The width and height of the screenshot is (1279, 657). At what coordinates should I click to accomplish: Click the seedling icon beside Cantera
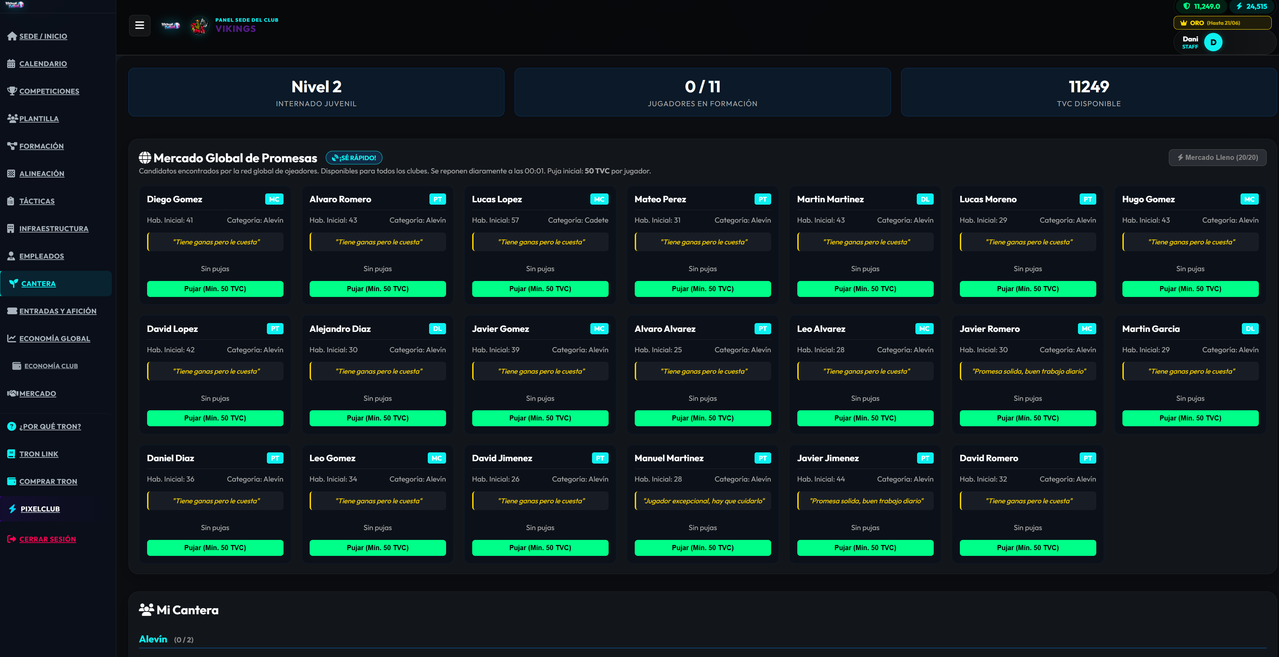[x=14, y=283]
